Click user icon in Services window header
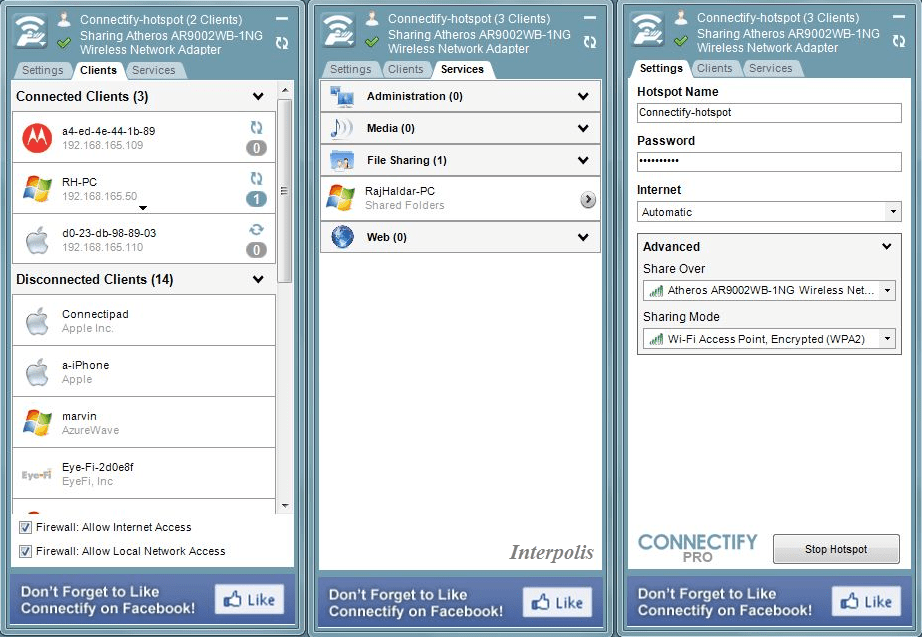922x637 pixels. pos(372,18)
